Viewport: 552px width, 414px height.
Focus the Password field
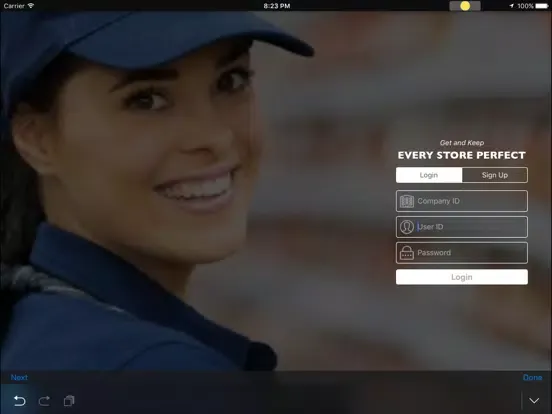pos(462,253)
